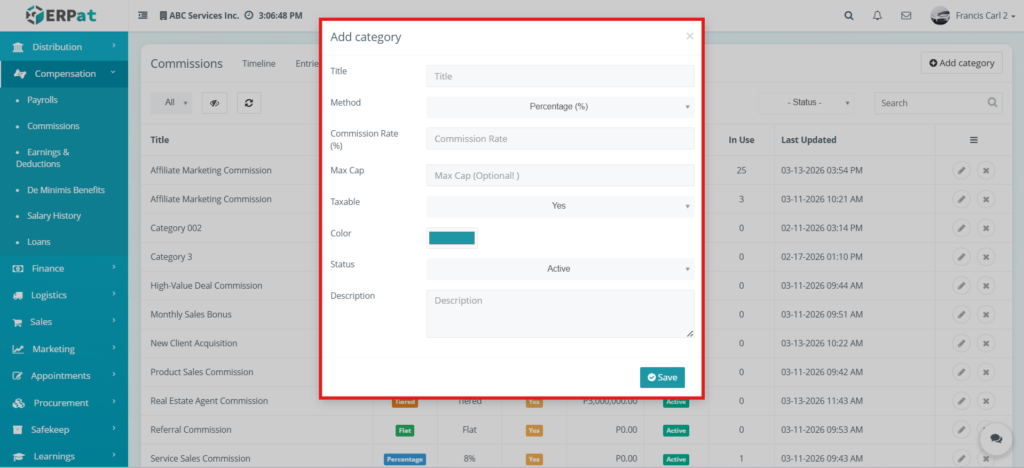Delete the New Client Acquisition row

[x=986, y=343]
